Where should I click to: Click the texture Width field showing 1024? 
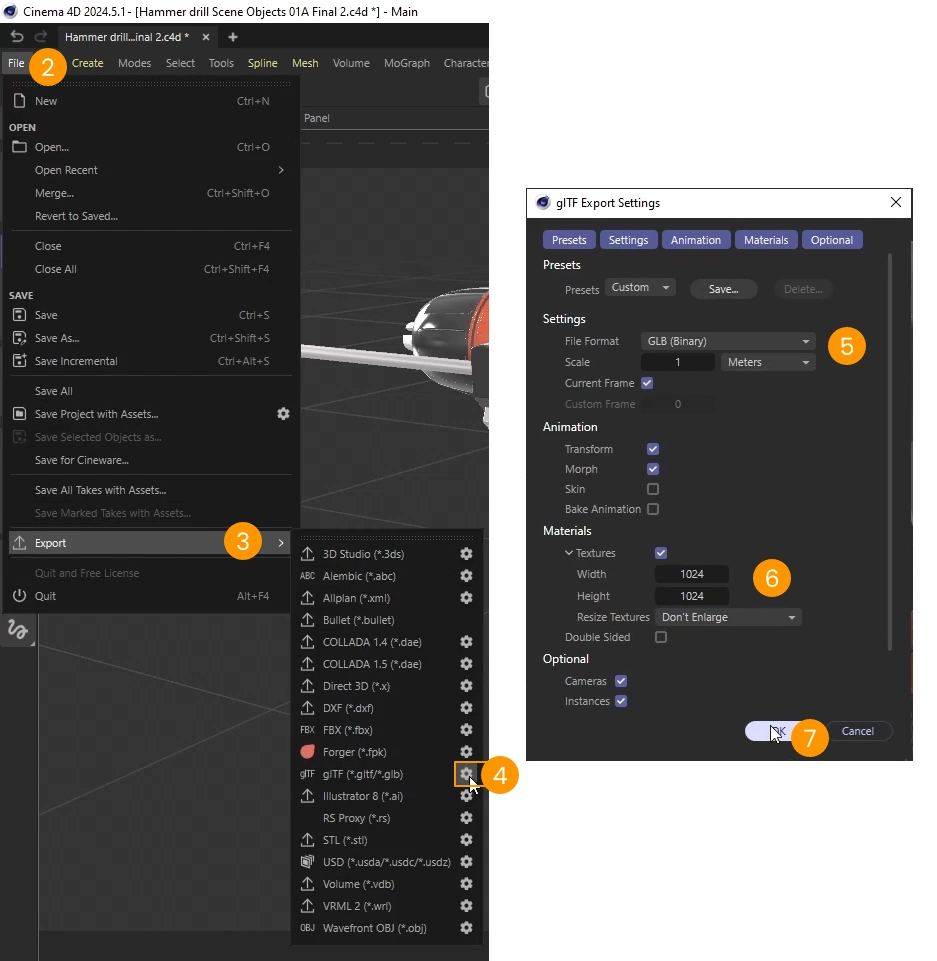692,575
